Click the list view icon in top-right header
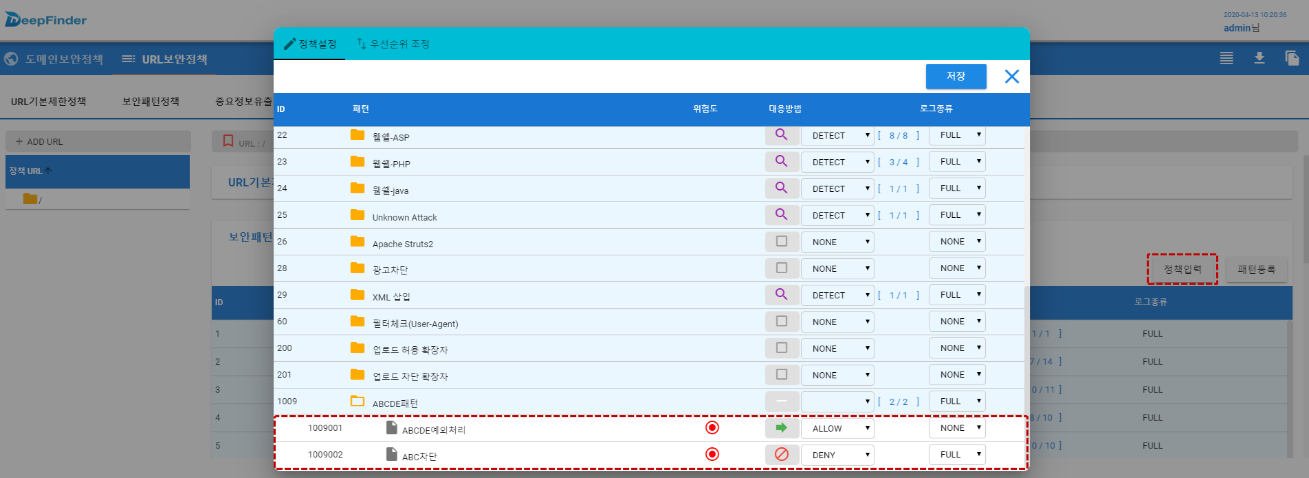Screen dimensions: 1309x478 tap(1226, 58)
